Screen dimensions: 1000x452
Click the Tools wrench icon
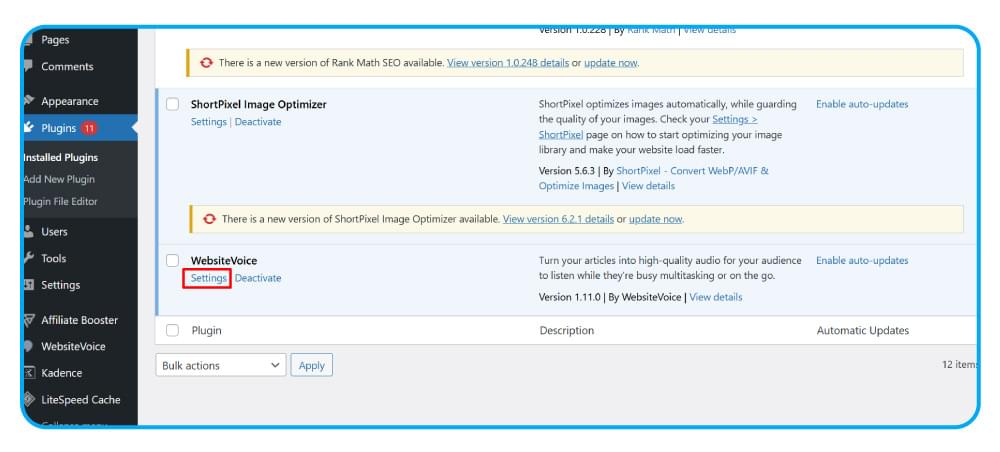click(28, 258)
